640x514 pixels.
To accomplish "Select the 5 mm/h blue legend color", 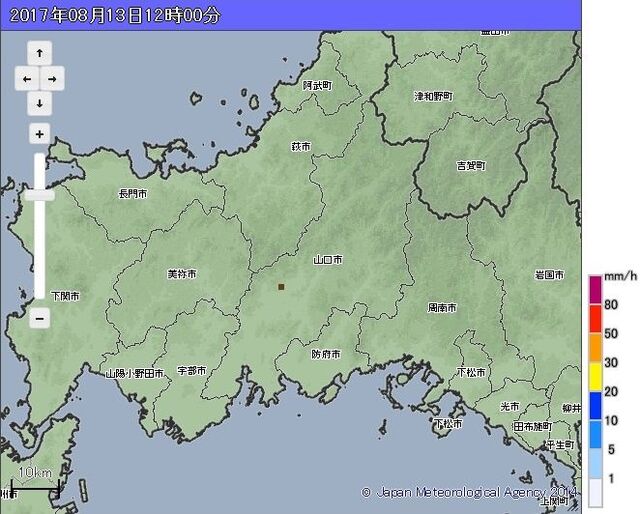I will click(595, 435).
